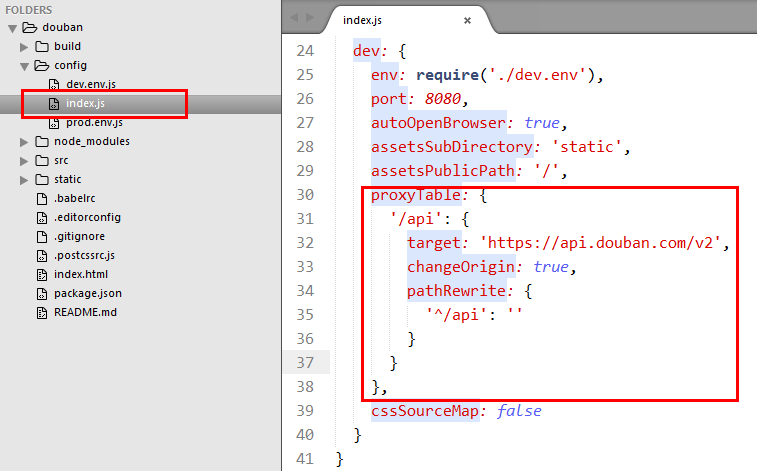This screenshot has height=471, width=757.
Task: Click the assetsSubDirectory property name
Action: (451, 147)
